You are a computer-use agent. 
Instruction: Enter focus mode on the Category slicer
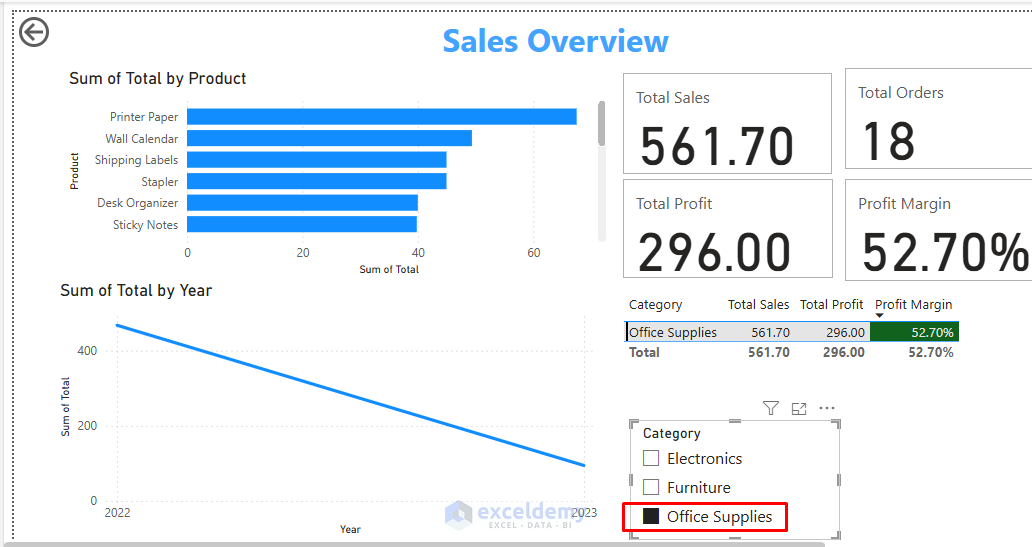(x=799, y=408)
